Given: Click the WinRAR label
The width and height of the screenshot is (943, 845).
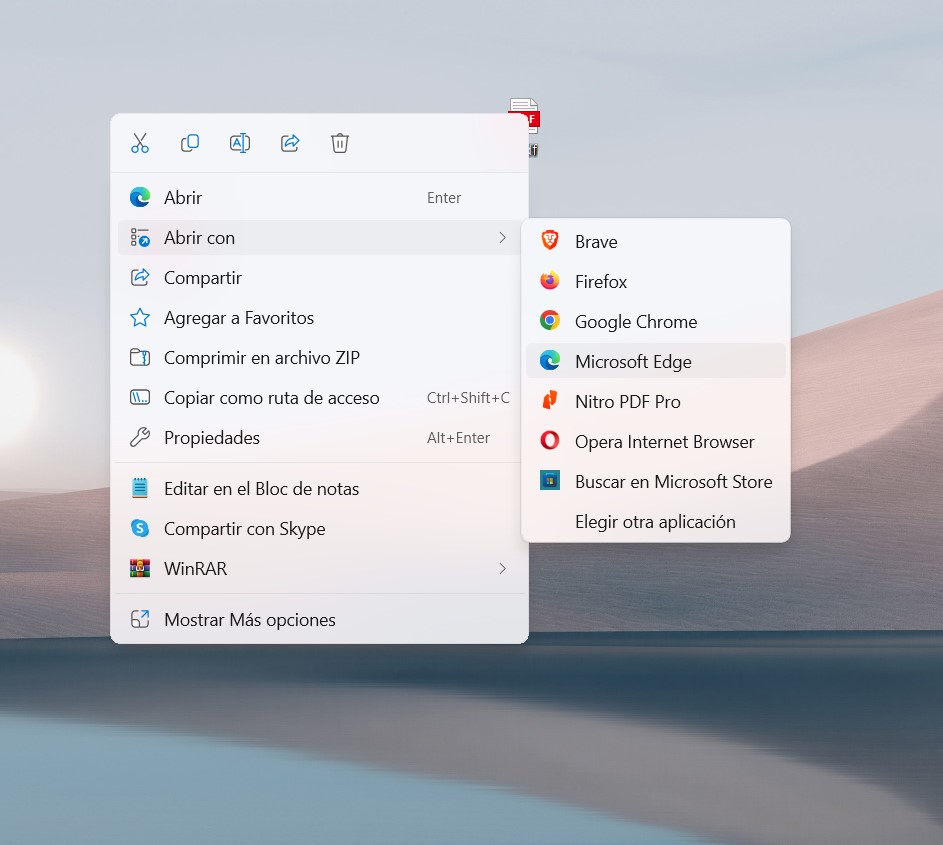Looking at the screenshot, I should coord(195,568).
